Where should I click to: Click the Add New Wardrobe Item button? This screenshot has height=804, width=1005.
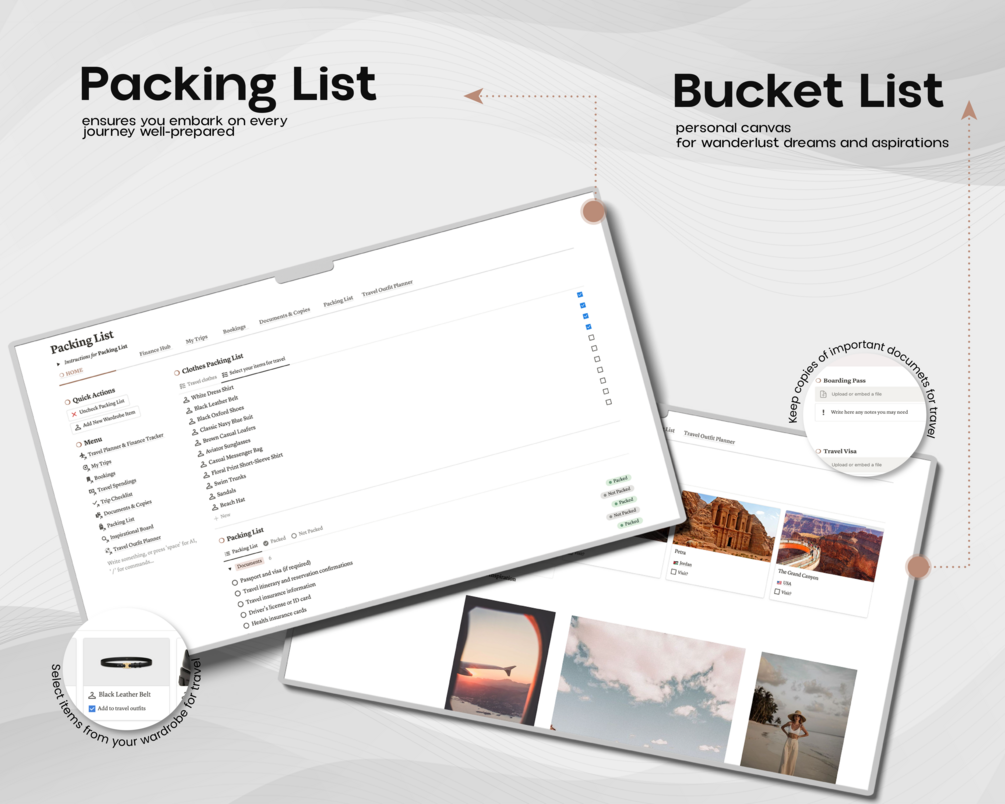pos(106,418)
